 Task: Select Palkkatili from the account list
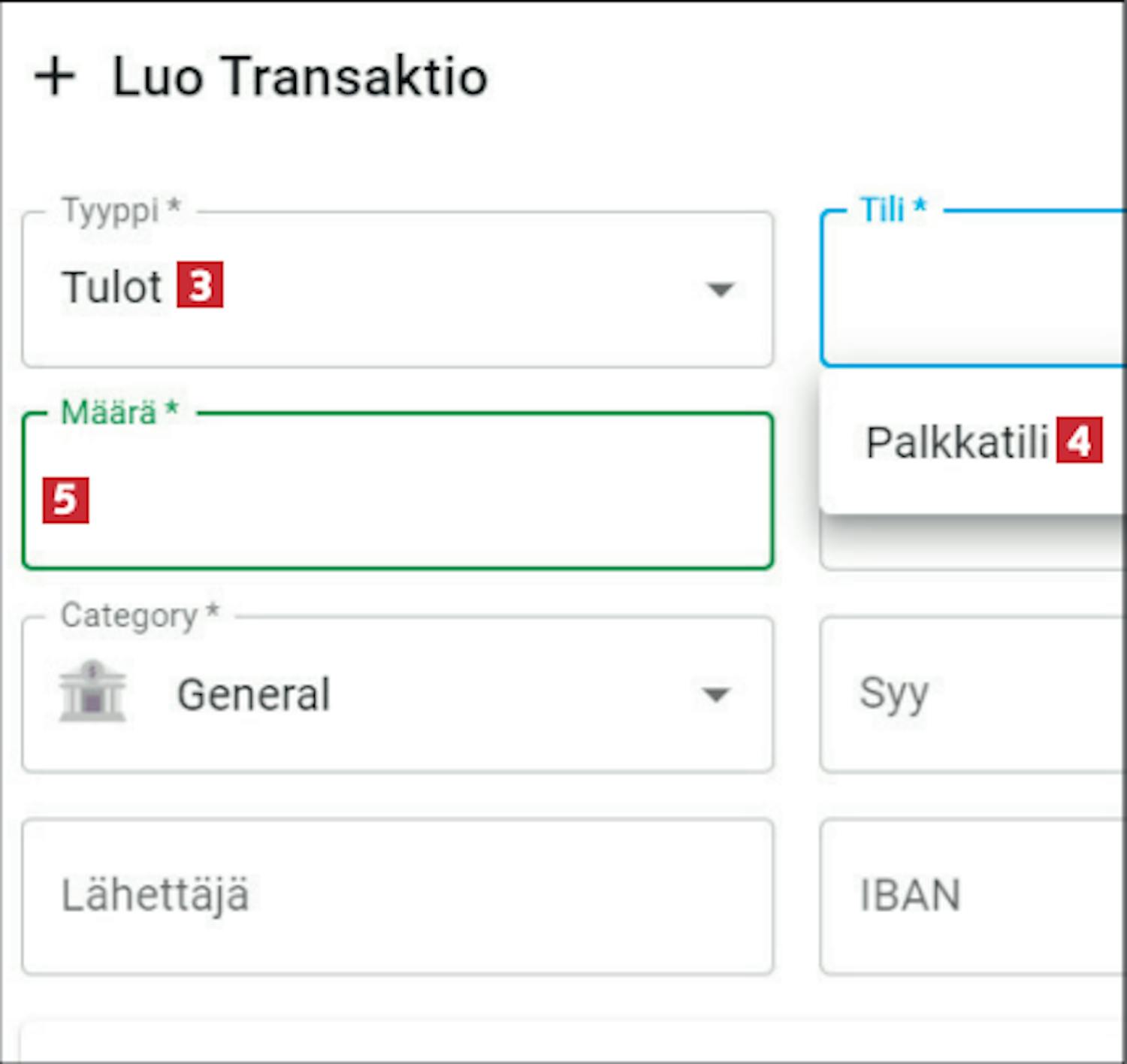[956, 442]
